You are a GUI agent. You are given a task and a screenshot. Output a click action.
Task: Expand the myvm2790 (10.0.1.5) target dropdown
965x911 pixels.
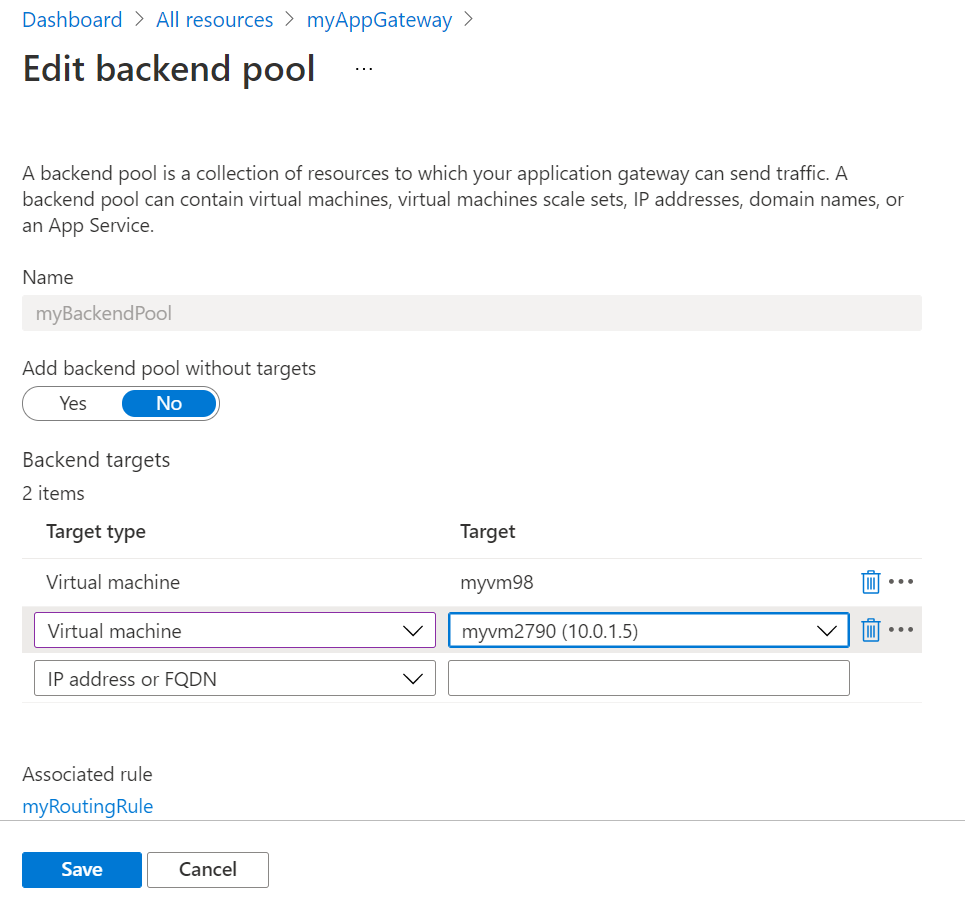(x=648, y=631)
